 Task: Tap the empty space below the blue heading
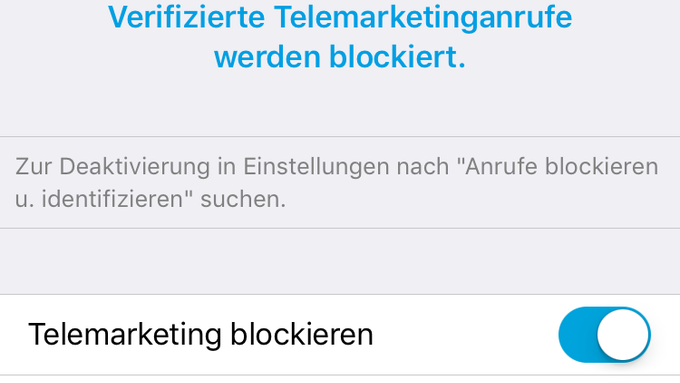coord(340,104)
